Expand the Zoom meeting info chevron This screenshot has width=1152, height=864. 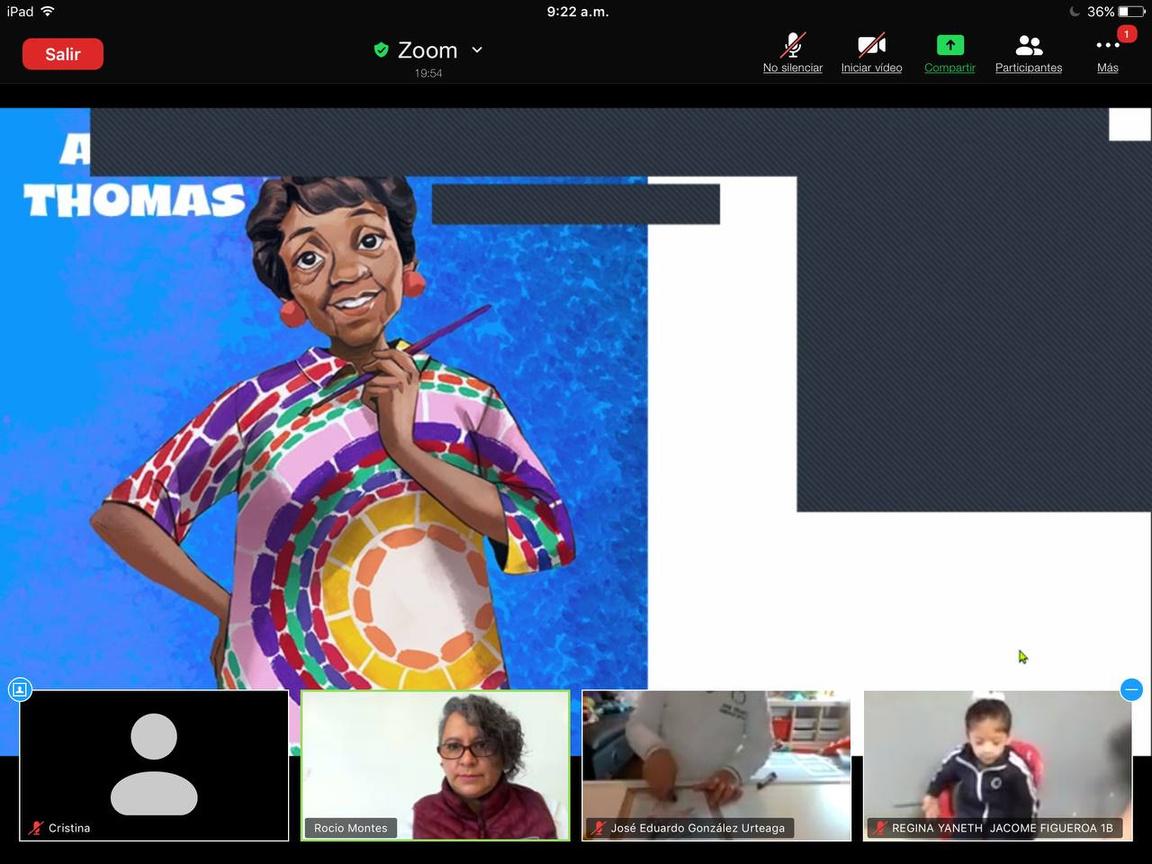click(x=477, y=50)
